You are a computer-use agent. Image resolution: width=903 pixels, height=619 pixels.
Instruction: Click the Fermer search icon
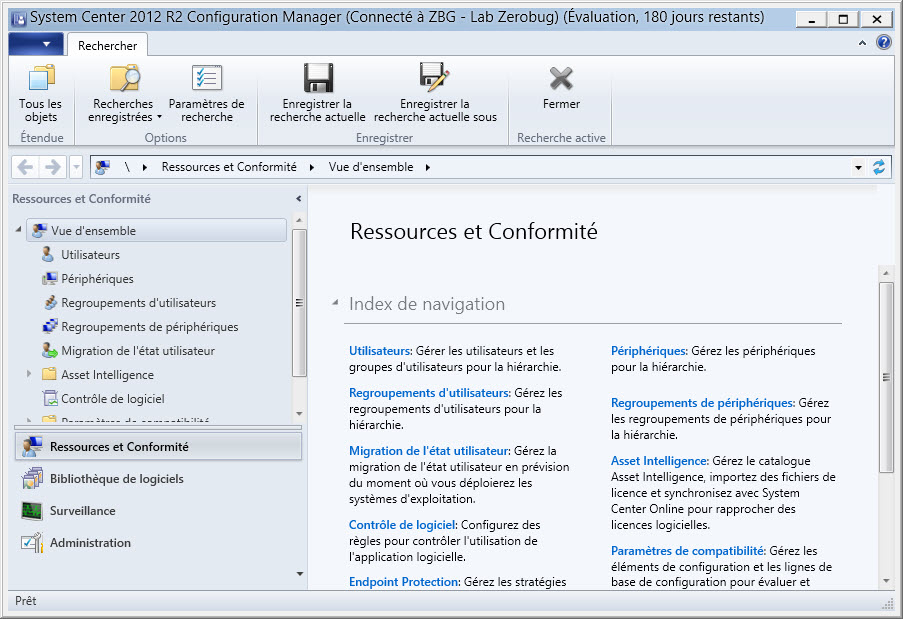561,80
